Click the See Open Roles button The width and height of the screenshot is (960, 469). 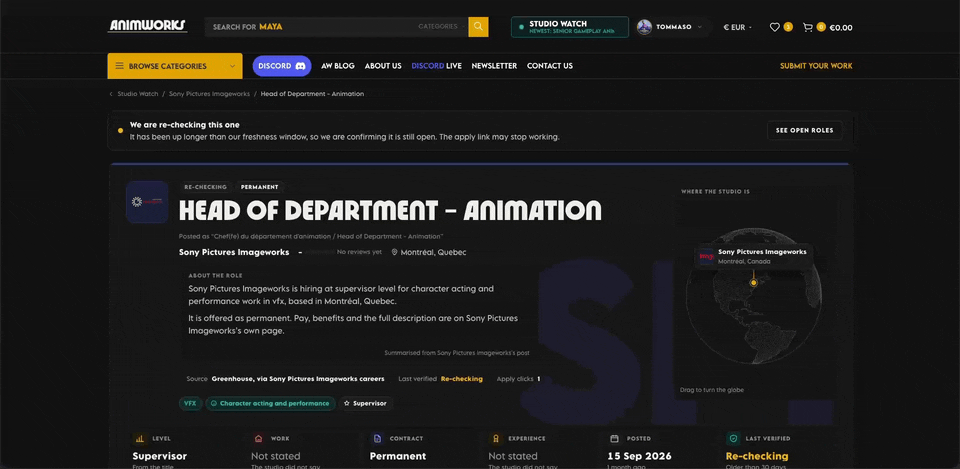804,130
